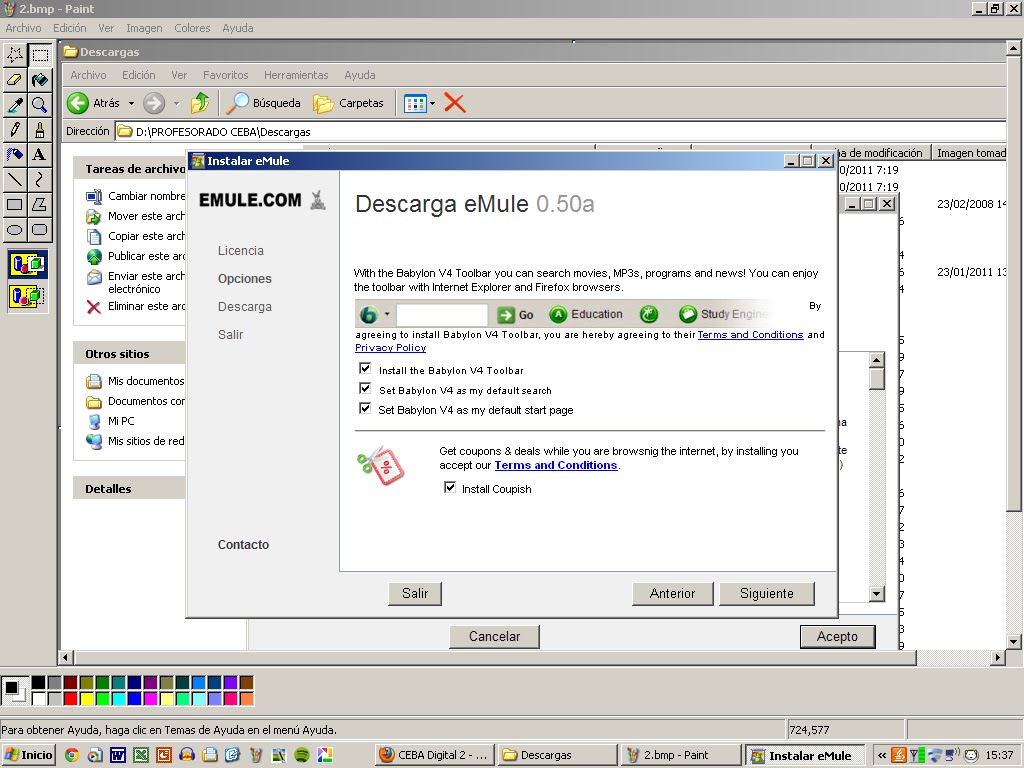Open the Babylon Privacy Policy link
This screenshot has width=1024, height=768.
click(391, 348)
